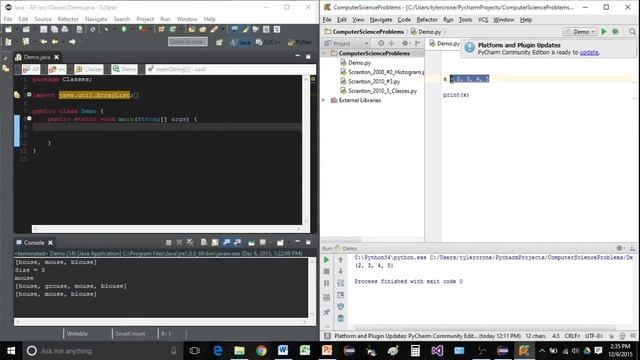The image size is (640, 360).
Task: Switch to the Java perspective in Eclipse
Action: coord(240,42)
